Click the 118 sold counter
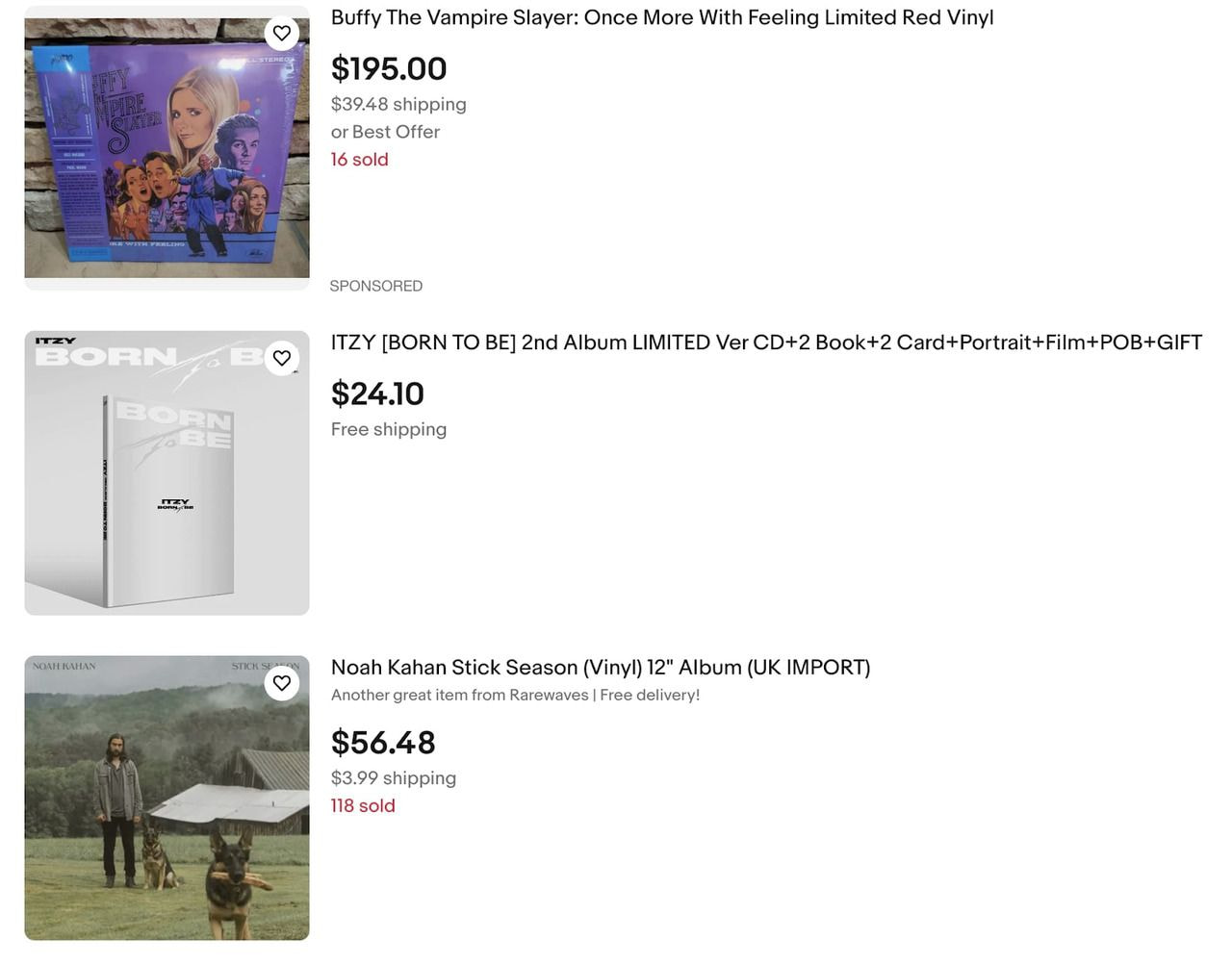 coord(363,805)
